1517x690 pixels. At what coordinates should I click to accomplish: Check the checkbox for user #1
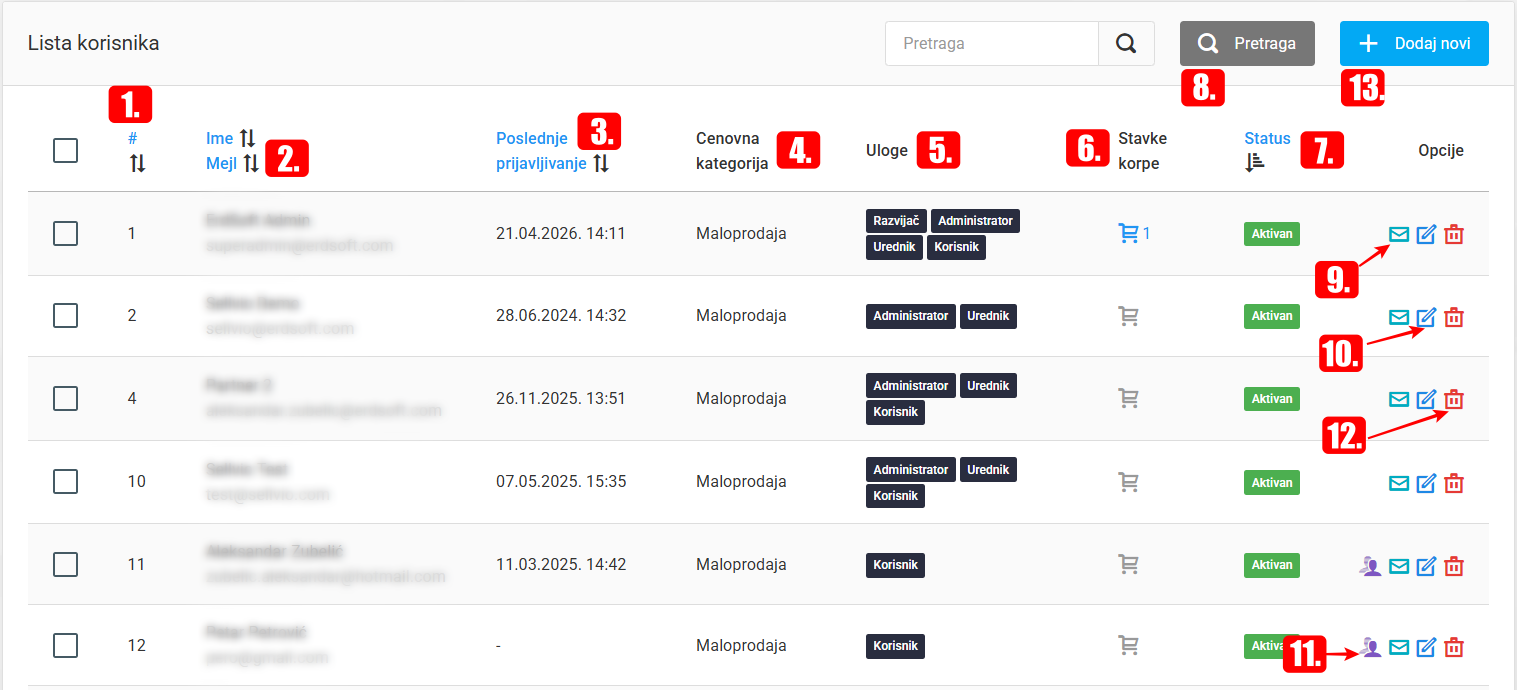[65, 233]
